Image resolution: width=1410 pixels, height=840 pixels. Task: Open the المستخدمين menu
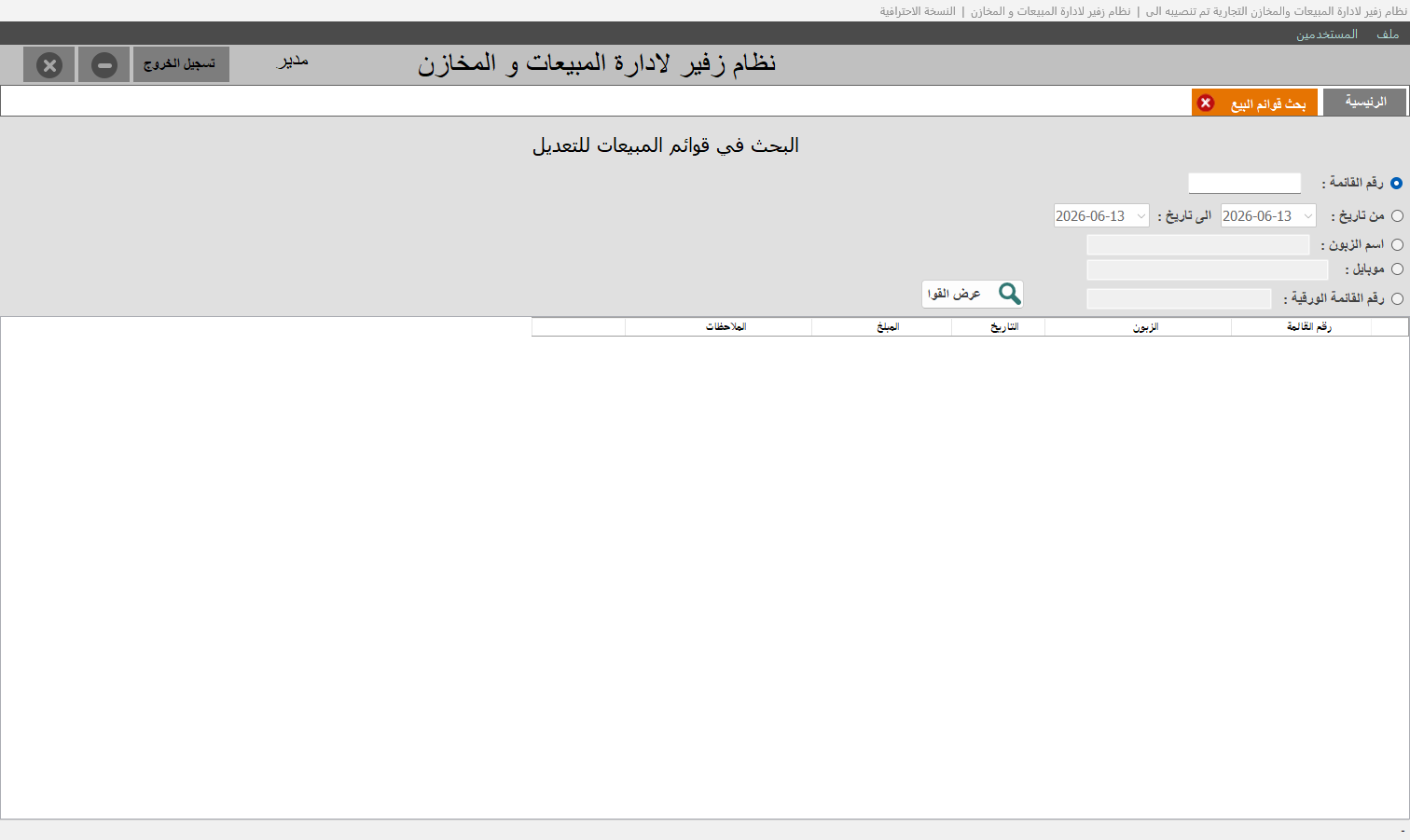[x=1326, y=34]
